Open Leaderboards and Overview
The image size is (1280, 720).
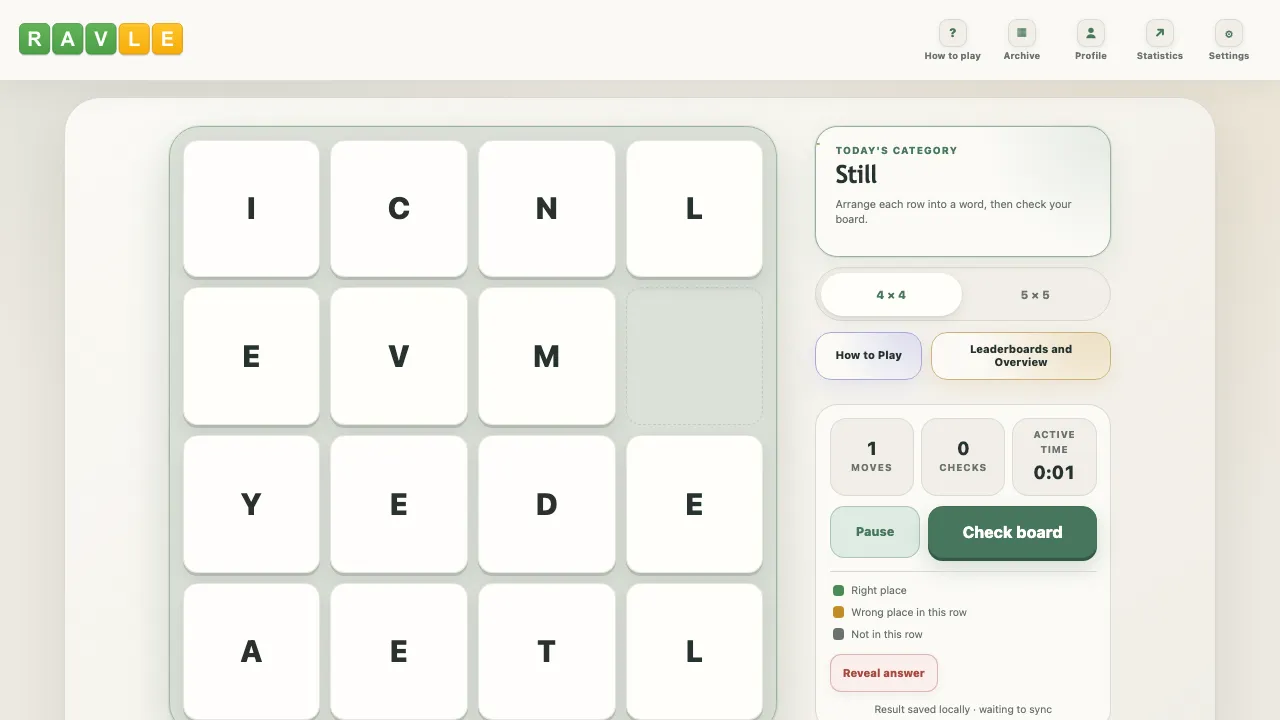click(1021, 356)
